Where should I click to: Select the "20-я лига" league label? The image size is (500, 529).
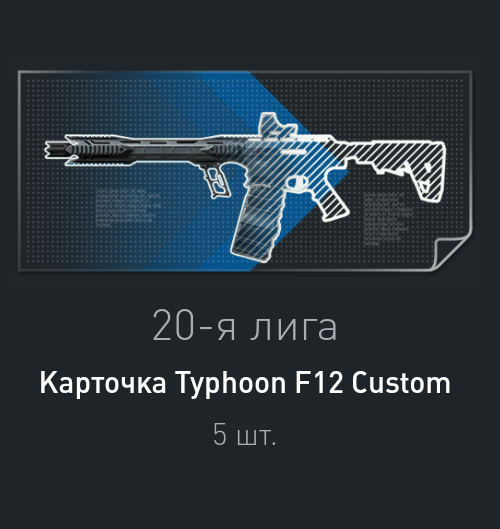tap(245, 327)
